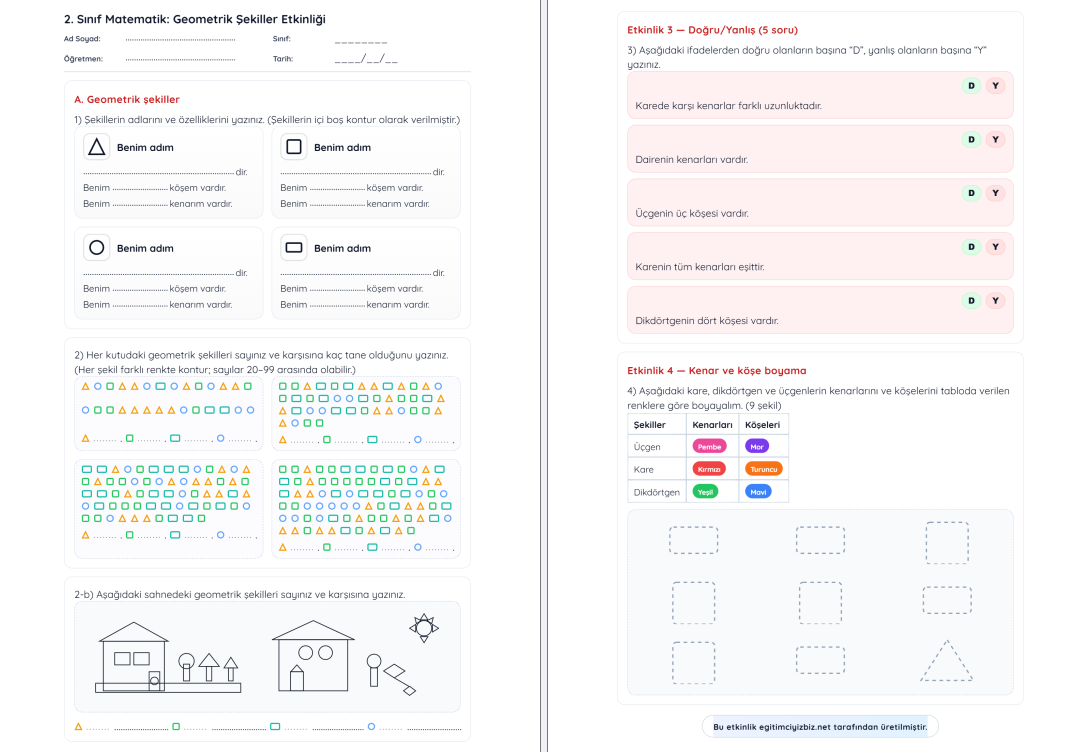The height and width of the screenshot is (752, 1091).
Task: Click the rectangle icon in the name card
Action: pyautogui.click(x=293, y=248)
